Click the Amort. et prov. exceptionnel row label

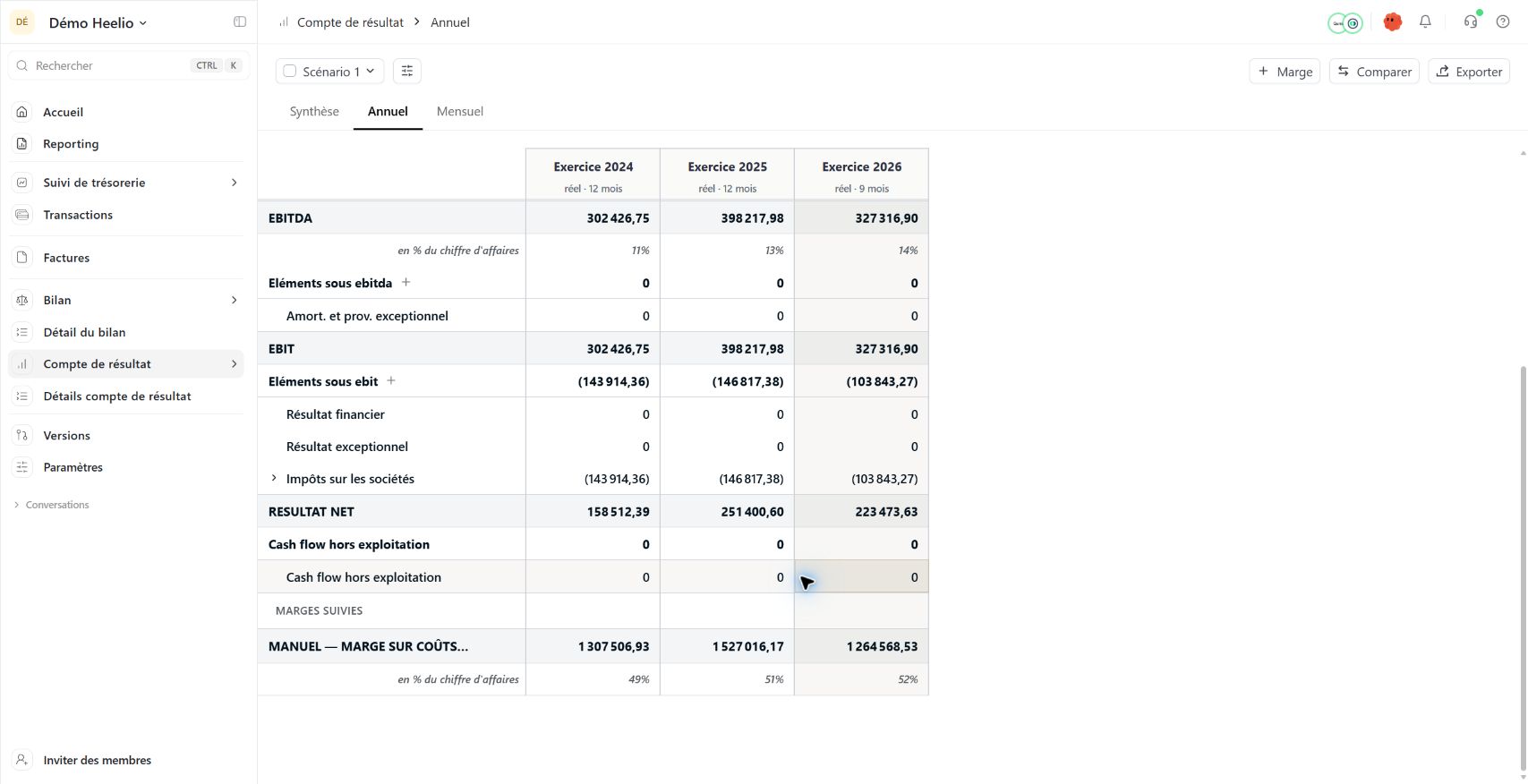tap(367, 316)
